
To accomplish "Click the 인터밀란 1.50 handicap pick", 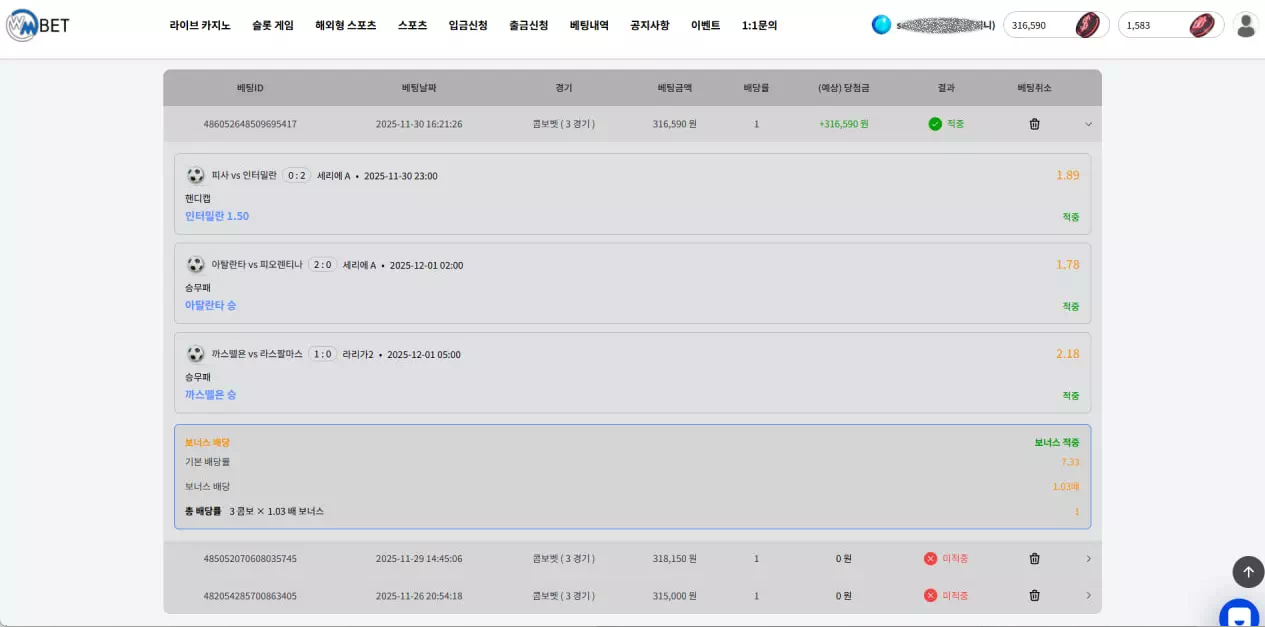I will [x=217, y=216].
